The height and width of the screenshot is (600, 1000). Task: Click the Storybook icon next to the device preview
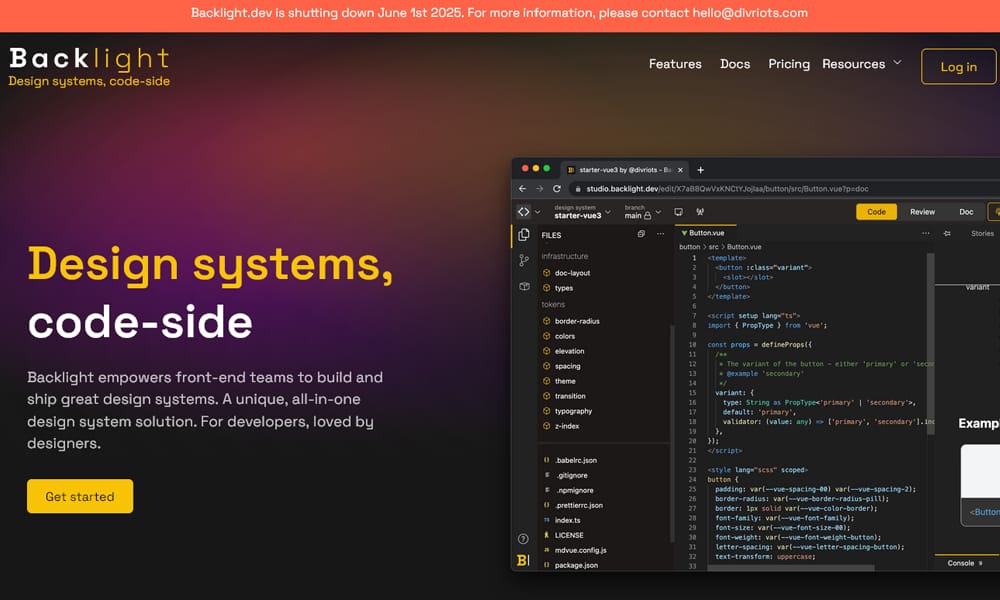coord(700,211)
